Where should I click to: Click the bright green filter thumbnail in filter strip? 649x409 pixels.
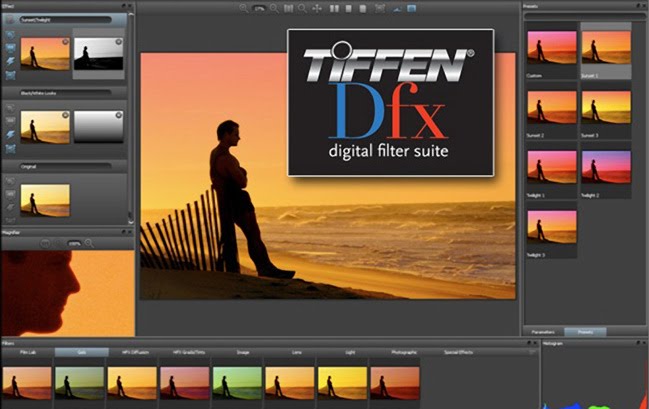coord(237,383)
